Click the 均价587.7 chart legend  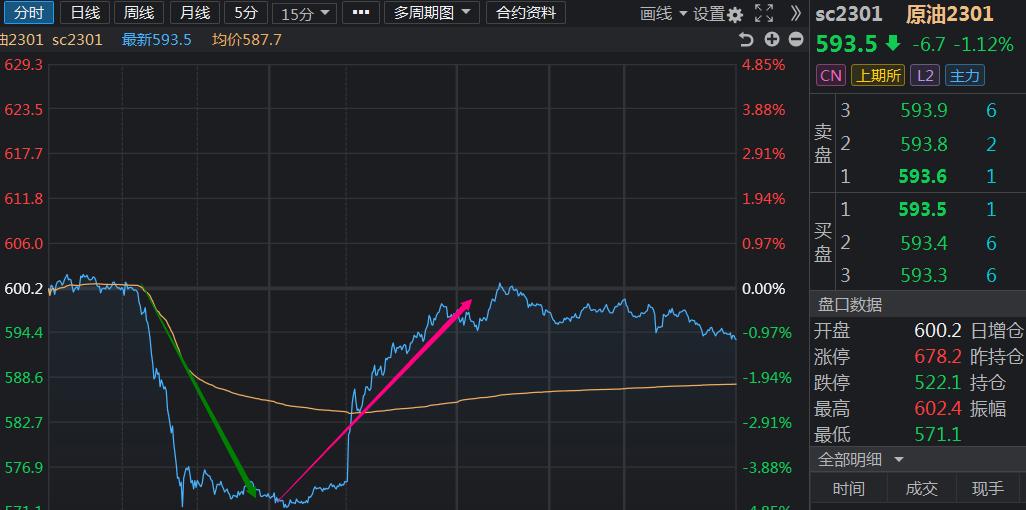[x=247, y=40]
